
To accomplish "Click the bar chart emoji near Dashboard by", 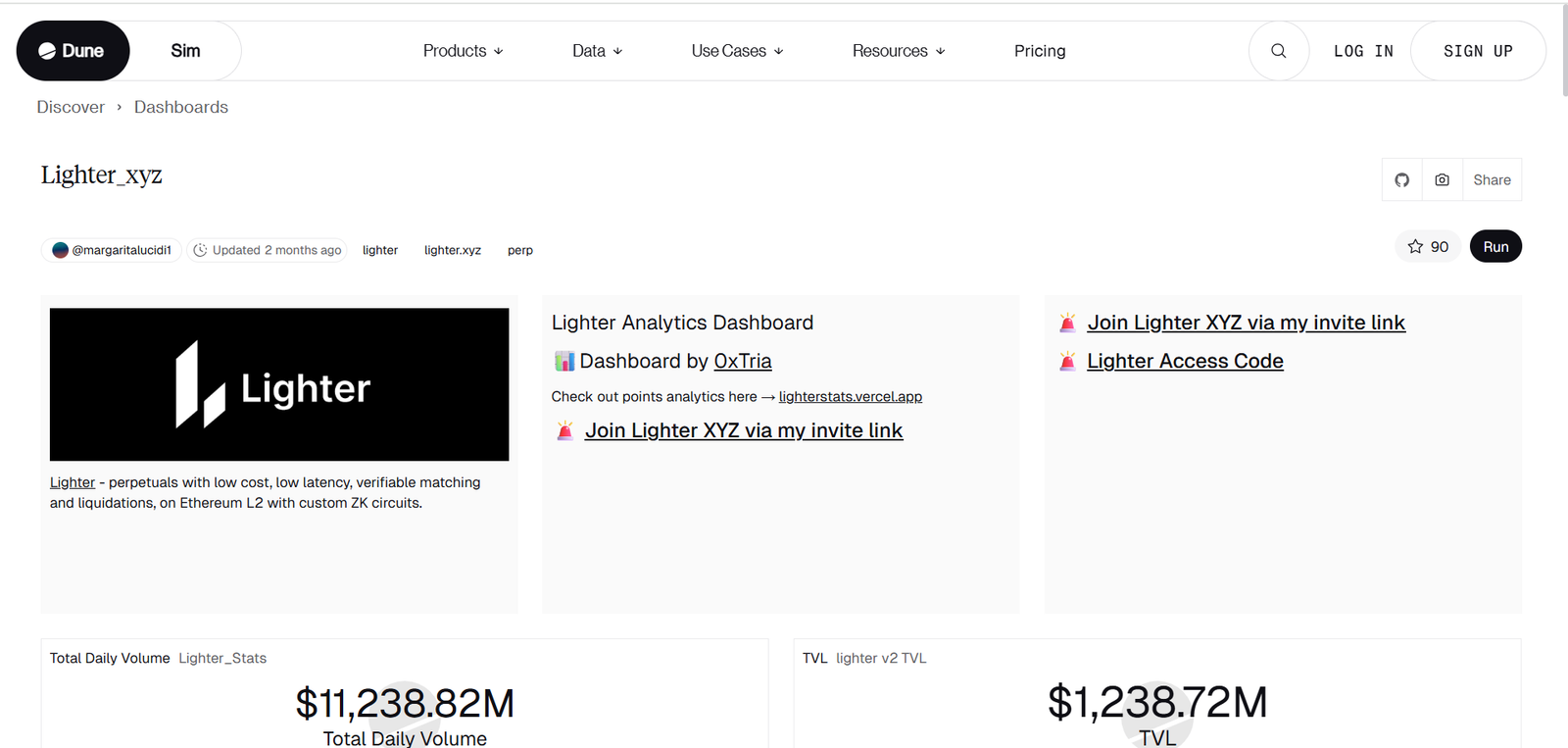I will 564,362.
